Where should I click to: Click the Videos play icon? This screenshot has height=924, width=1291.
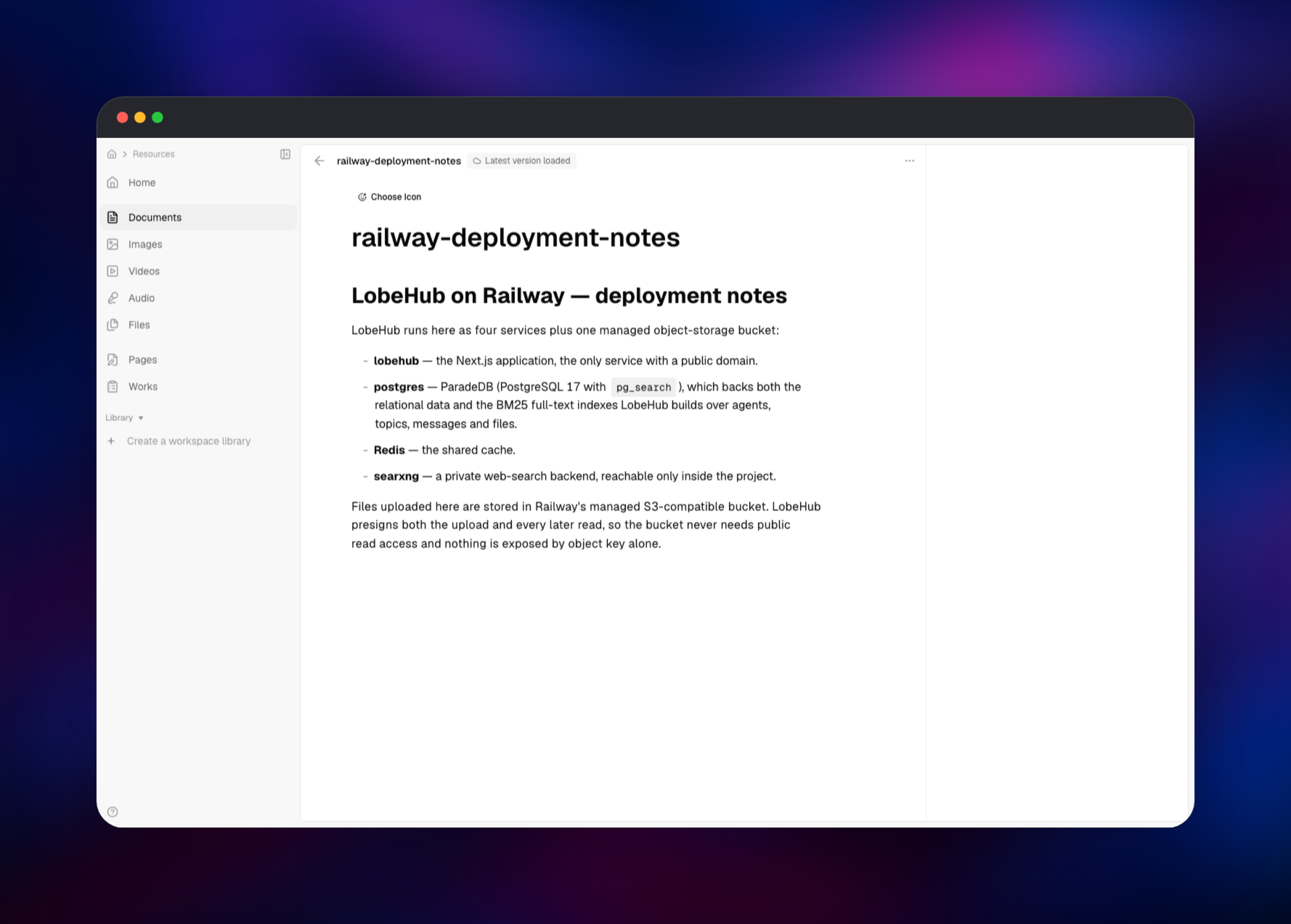[113, 271]
